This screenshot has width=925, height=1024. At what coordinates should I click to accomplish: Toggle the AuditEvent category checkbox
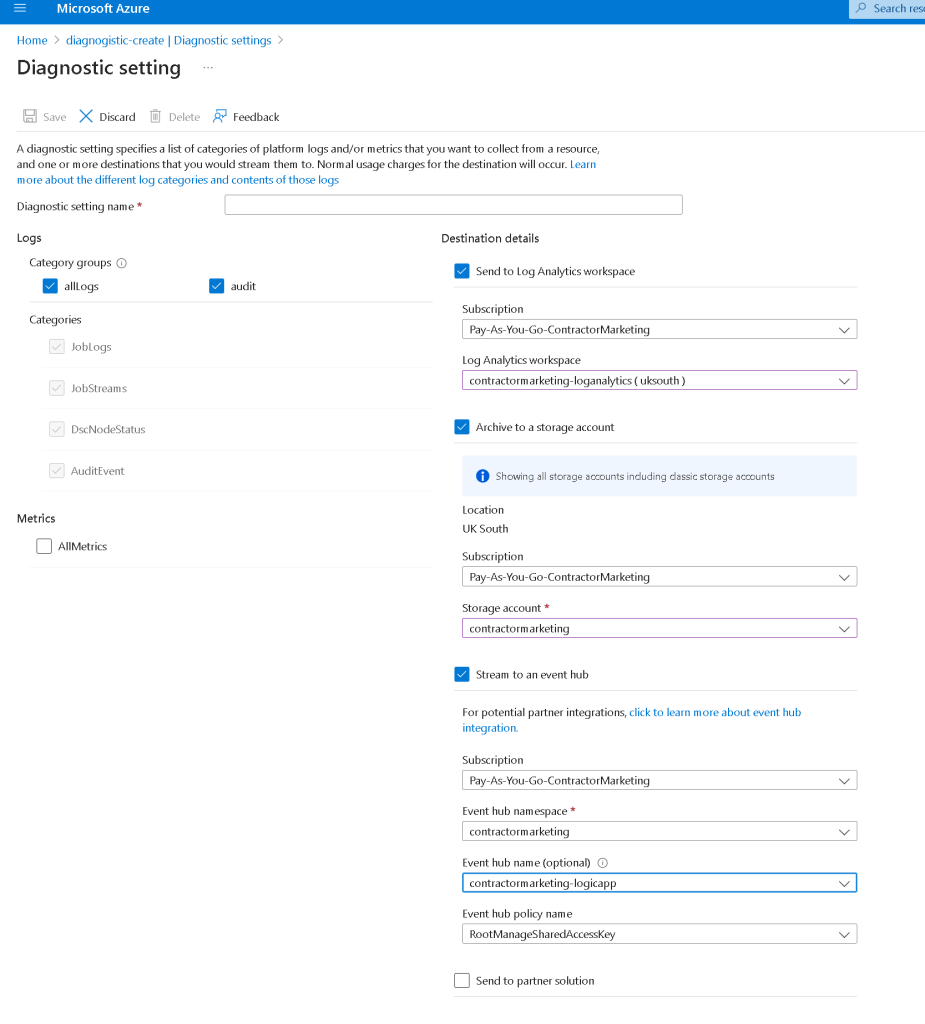(57, 471)
